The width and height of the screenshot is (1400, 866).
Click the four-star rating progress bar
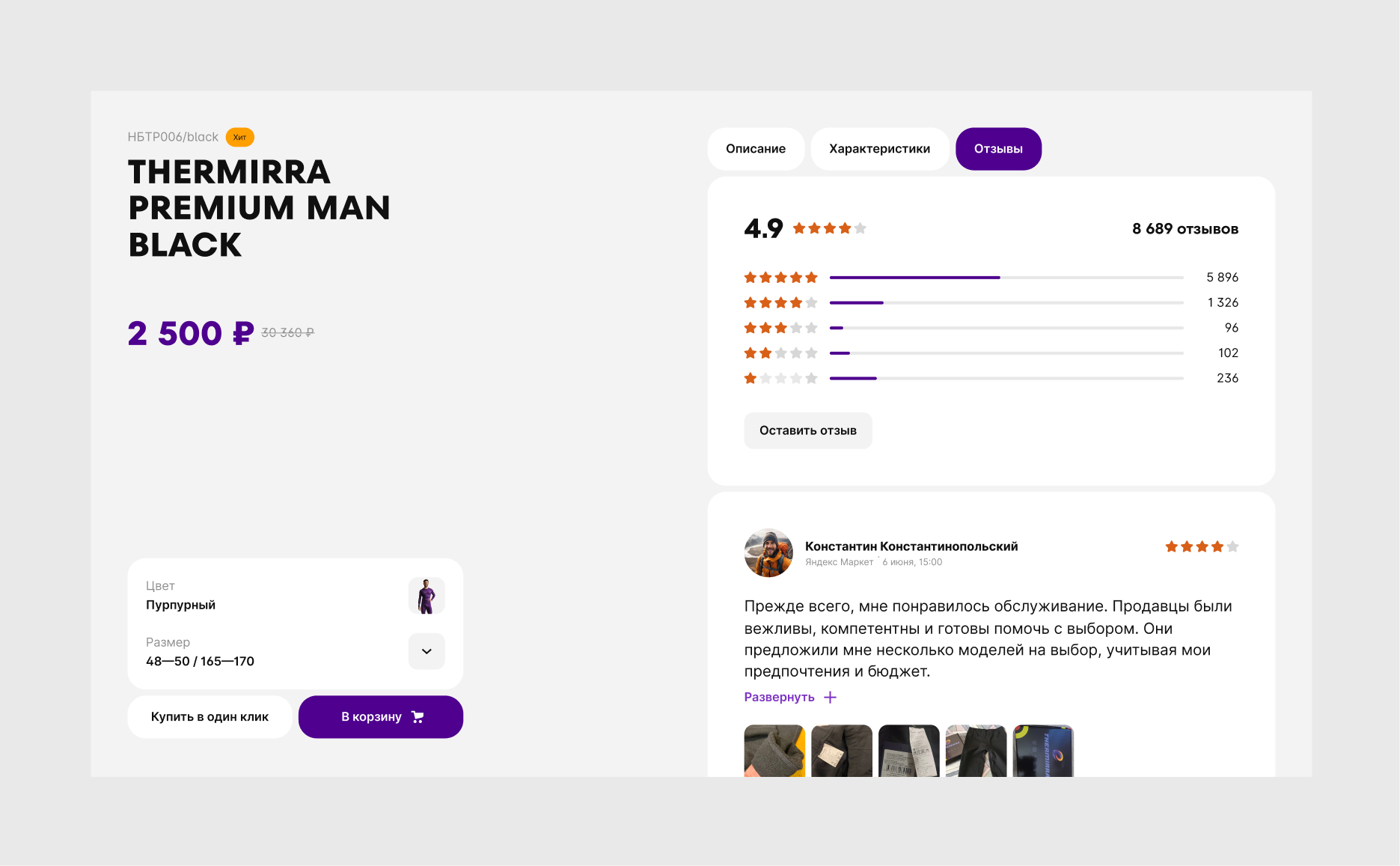coord(1006,302)
